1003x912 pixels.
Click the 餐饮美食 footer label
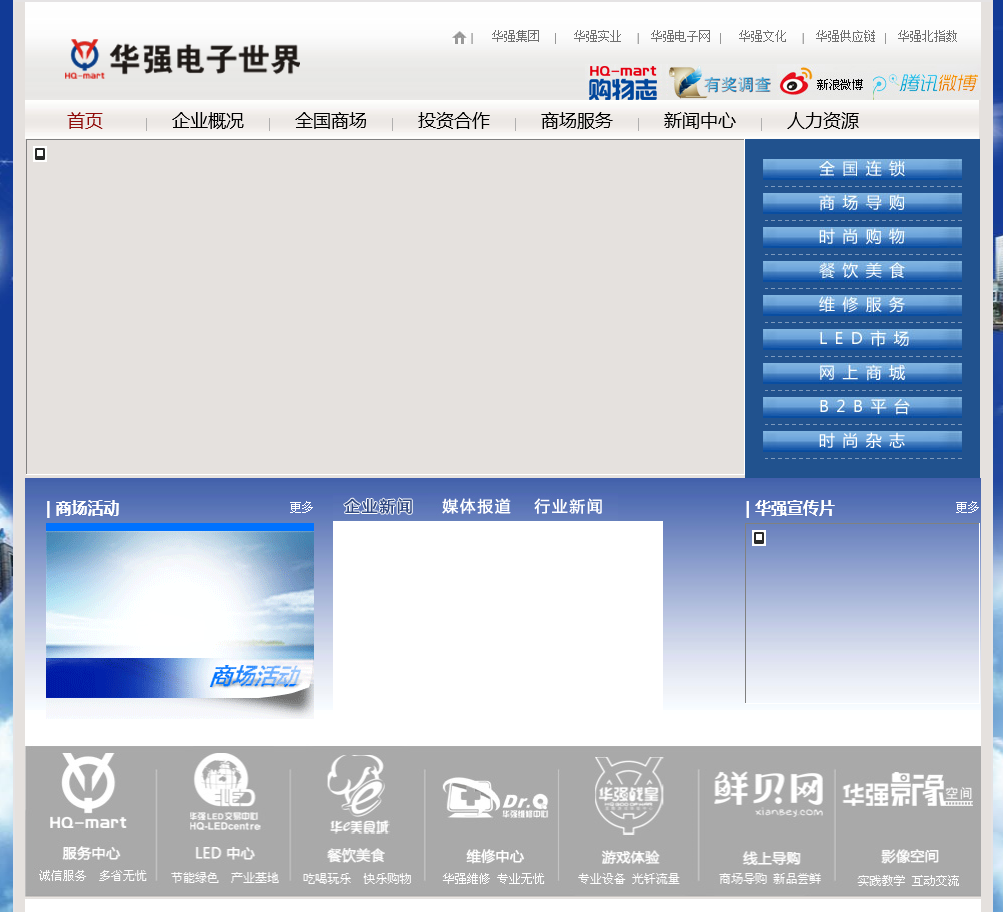[x=356, y=855]
